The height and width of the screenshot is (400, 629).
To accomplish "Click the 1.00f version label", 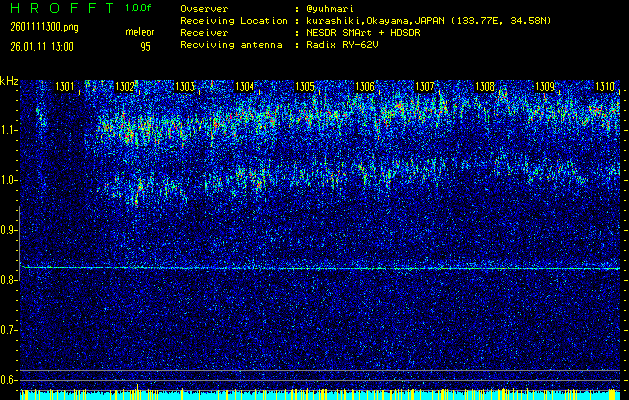I will 139,8.
